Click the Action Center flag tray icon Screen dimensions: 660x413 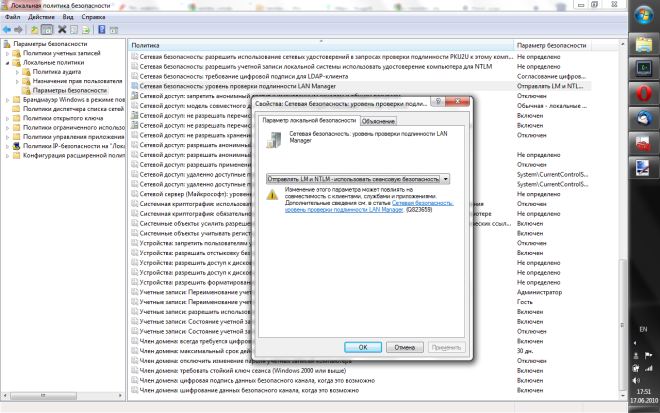click(x=649, y=356)
